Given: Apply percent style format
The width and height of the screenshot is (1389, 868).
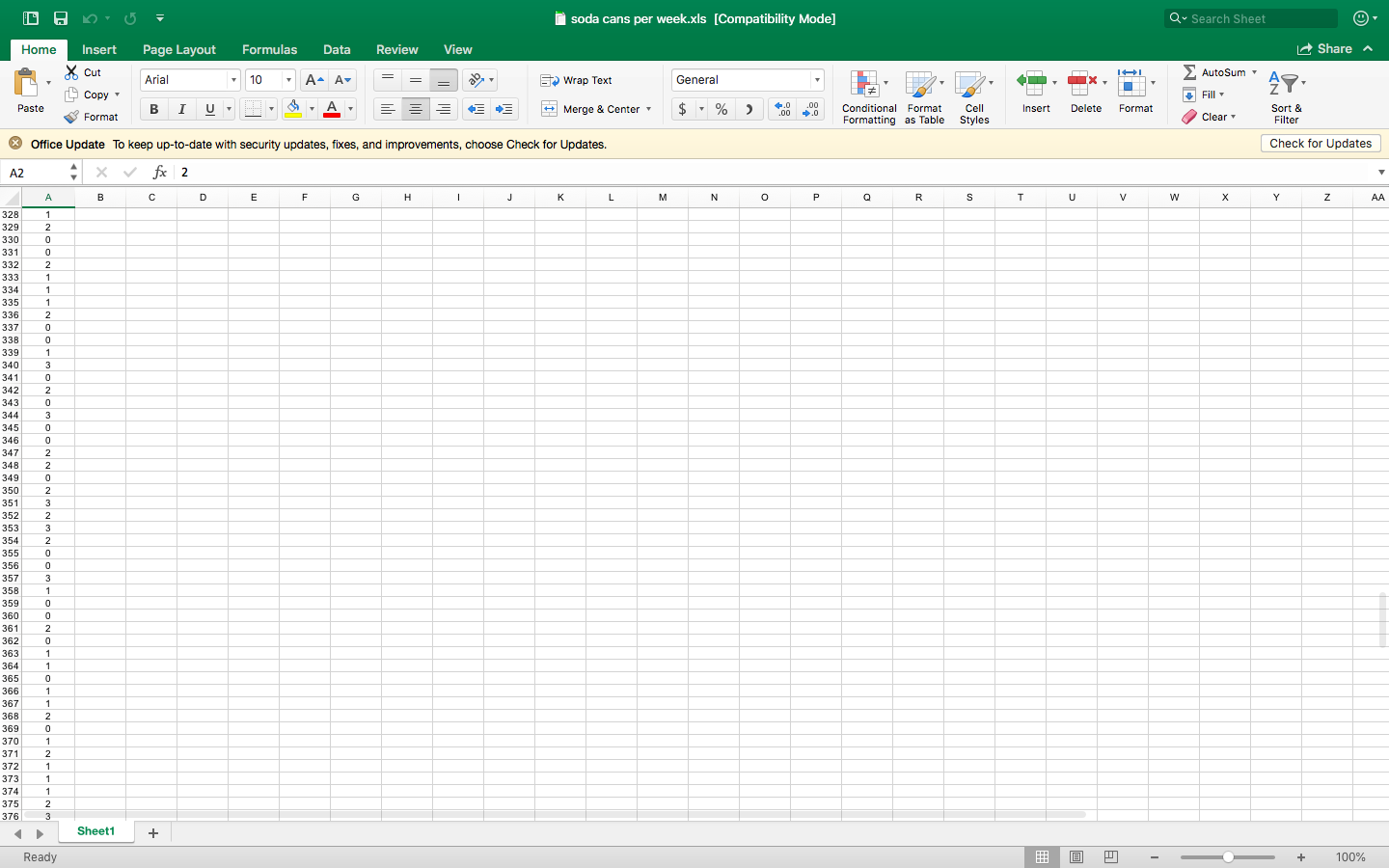Looking at the screenshot, I should tap(722, 109).
